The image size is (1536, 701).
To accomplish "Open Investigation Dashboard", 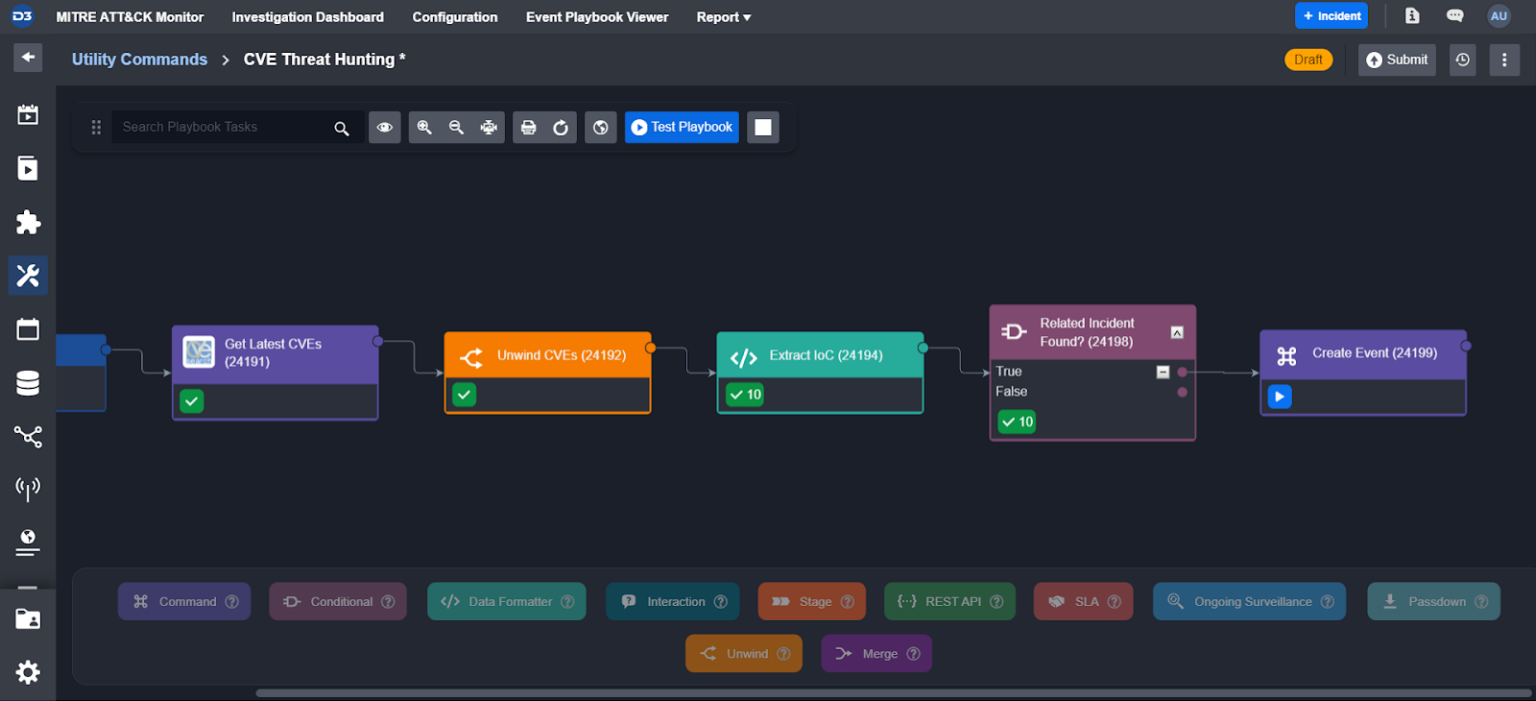I will pyautogui.click(x=308, y=17).
